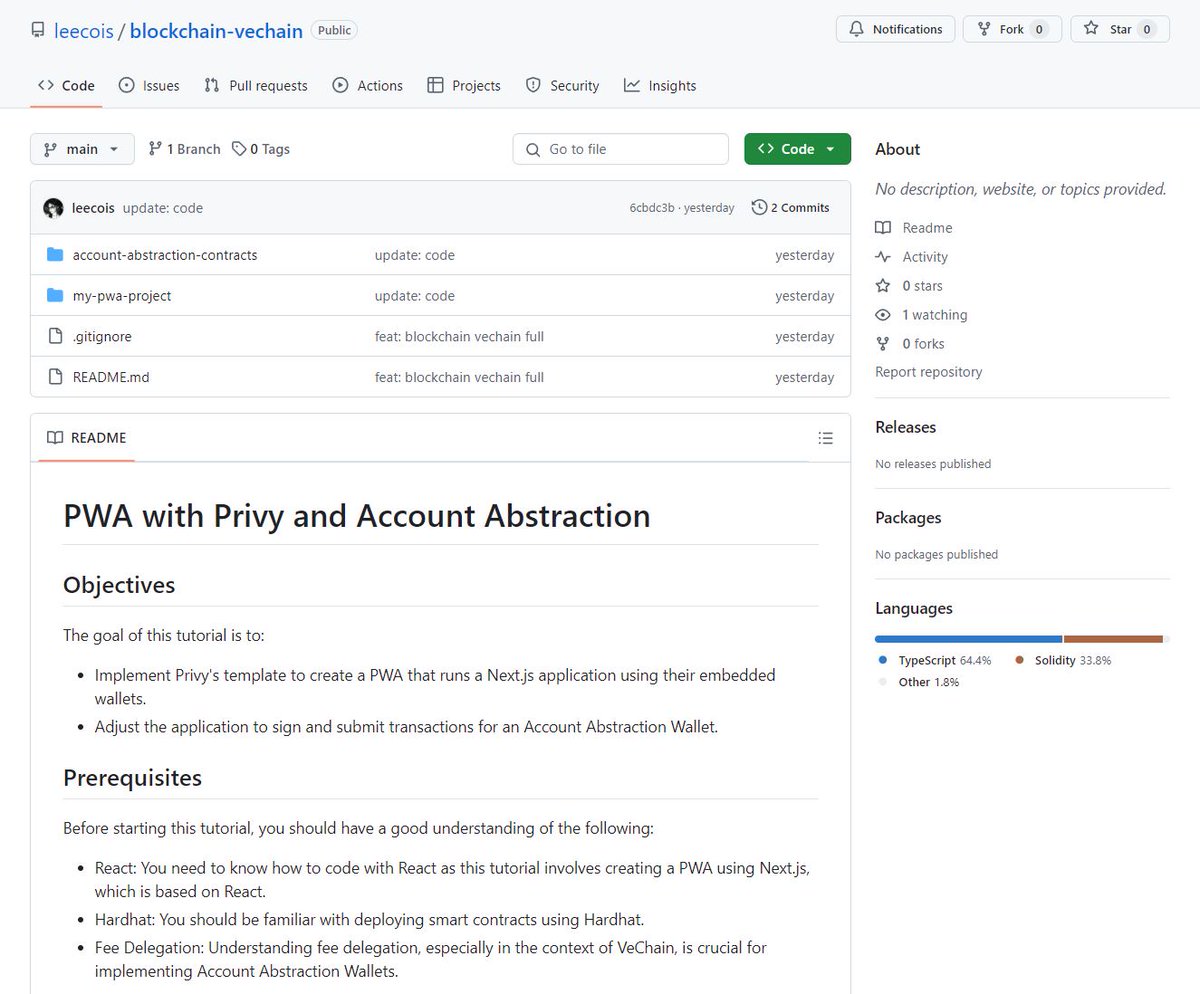Click the file icon beside .gitignore
The width and height of the screenshot is (1200, 994).
click(55, 337)
